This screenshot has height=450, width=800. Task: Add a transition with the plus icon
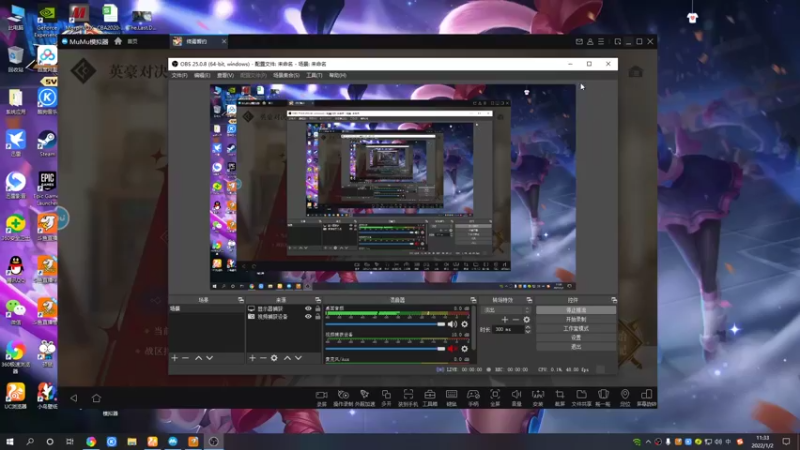(x=505, y=320)
